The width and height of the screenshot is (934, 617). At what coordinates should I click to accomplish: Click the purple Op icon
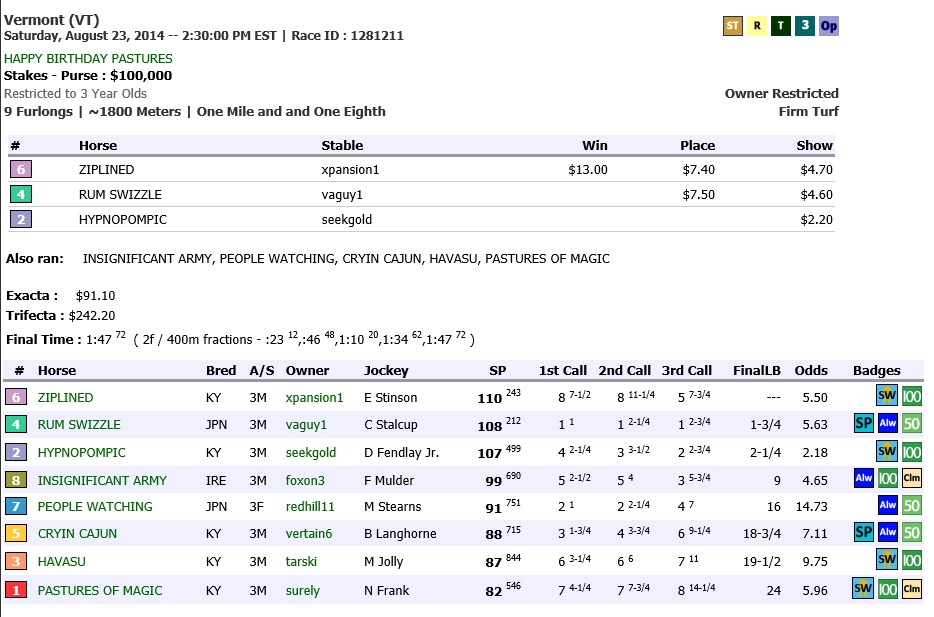click(x=829, y=26)
